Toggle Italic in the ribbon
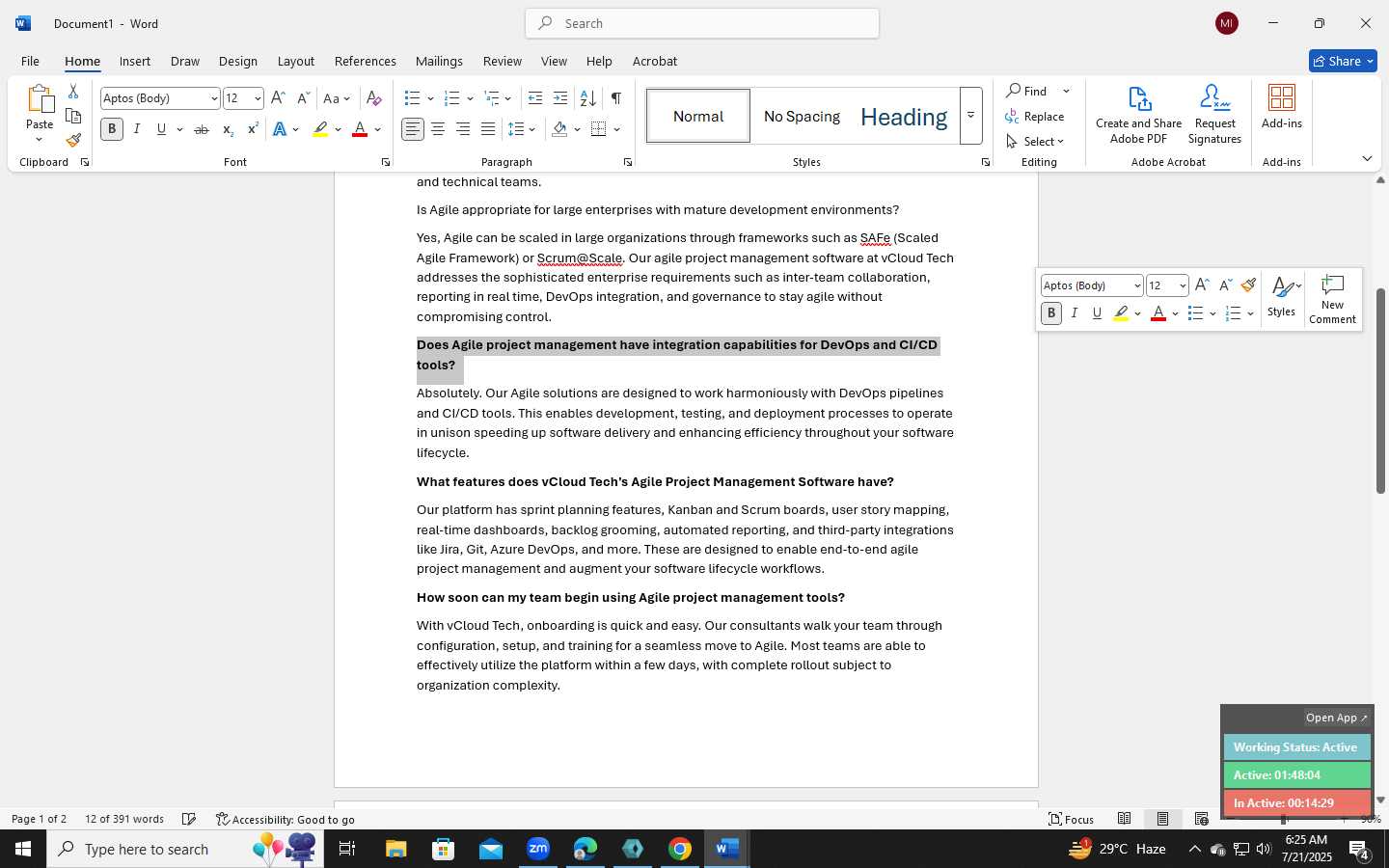 point(136,129)
